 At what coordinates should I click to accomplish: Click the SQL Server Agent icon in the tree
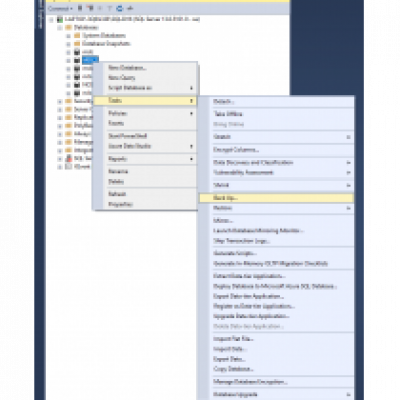point(69,158)
